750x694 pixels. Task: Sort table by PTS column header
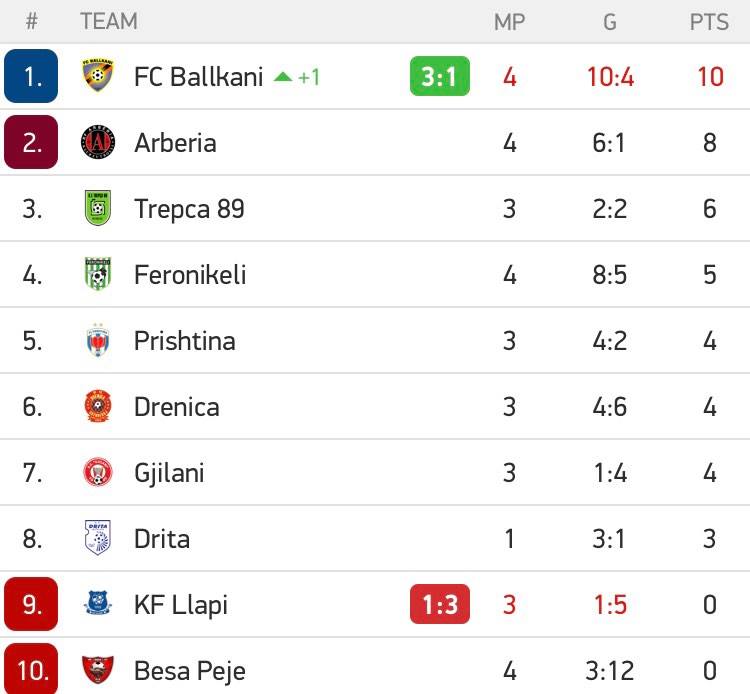pyautogui.click(x=709, y=22)
